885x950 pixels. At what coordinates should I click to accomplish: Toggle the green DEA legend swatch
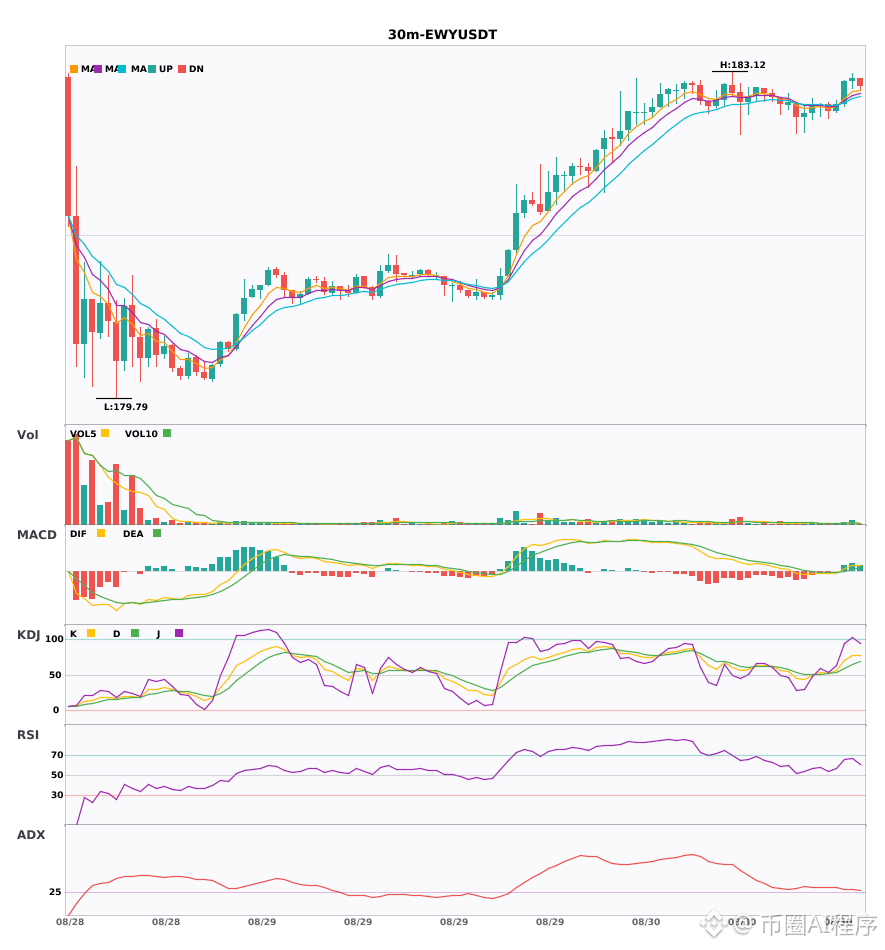(157, 533)
